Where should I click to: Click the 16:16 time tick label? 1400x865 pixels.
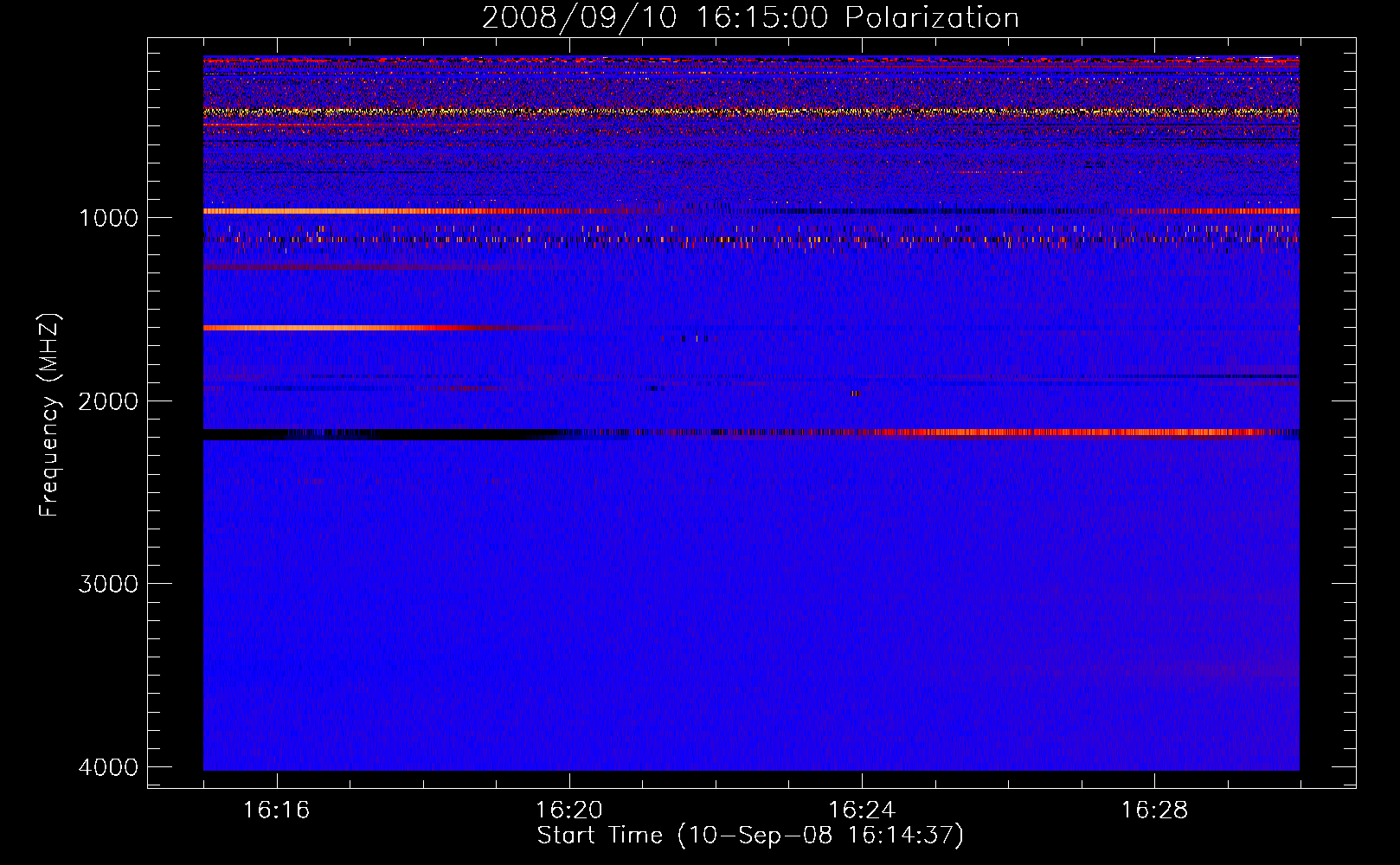pyautogui.click(x=276, y=810)
